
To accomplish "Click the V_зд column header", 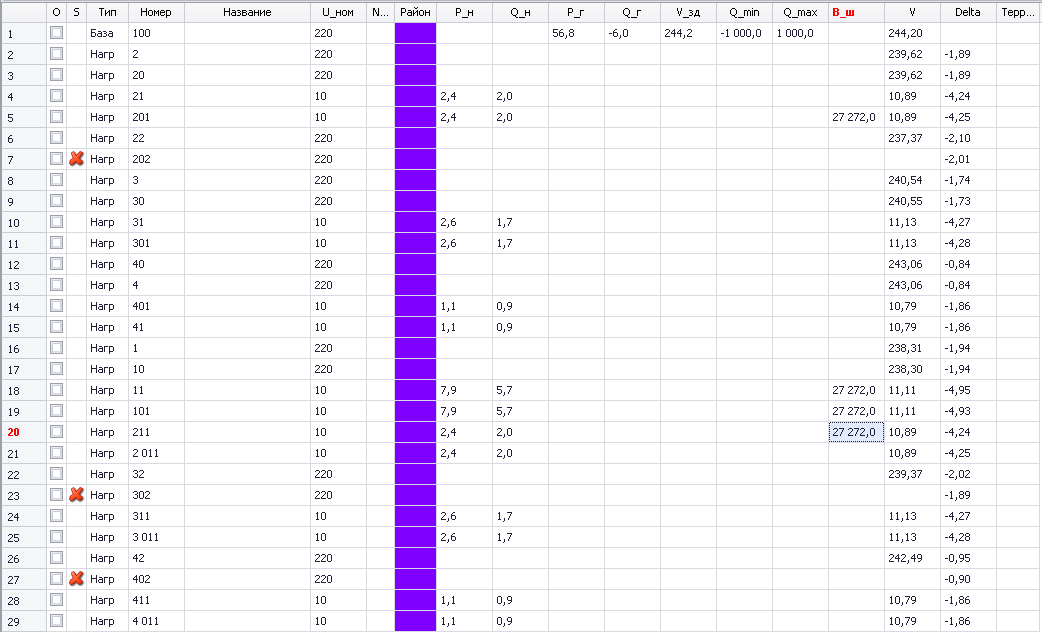I will [688, 12].
